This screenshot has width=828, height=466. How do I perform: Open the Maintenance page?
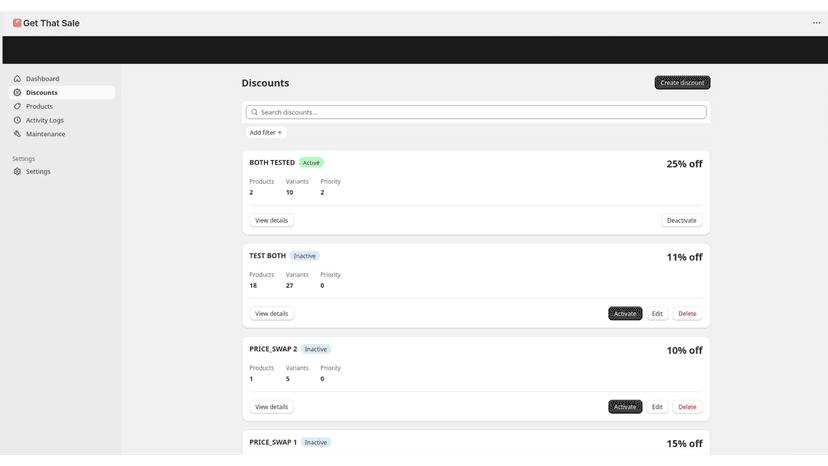pyautogui.click(x=61, y=134)
